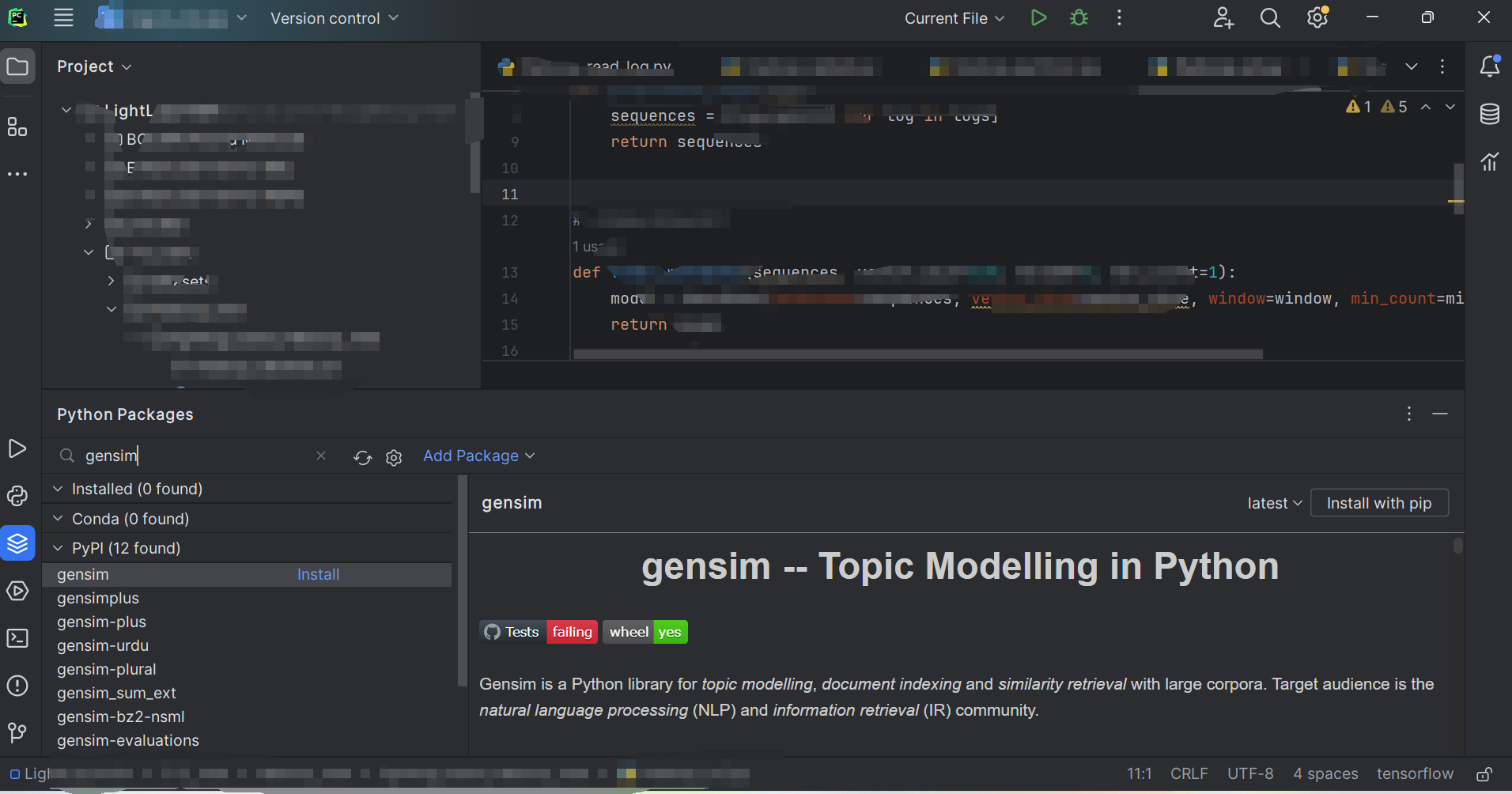The height and width of the screenshot is (794, 1512).
Task: Refresh the package list
Action: [x=362, y=457]
